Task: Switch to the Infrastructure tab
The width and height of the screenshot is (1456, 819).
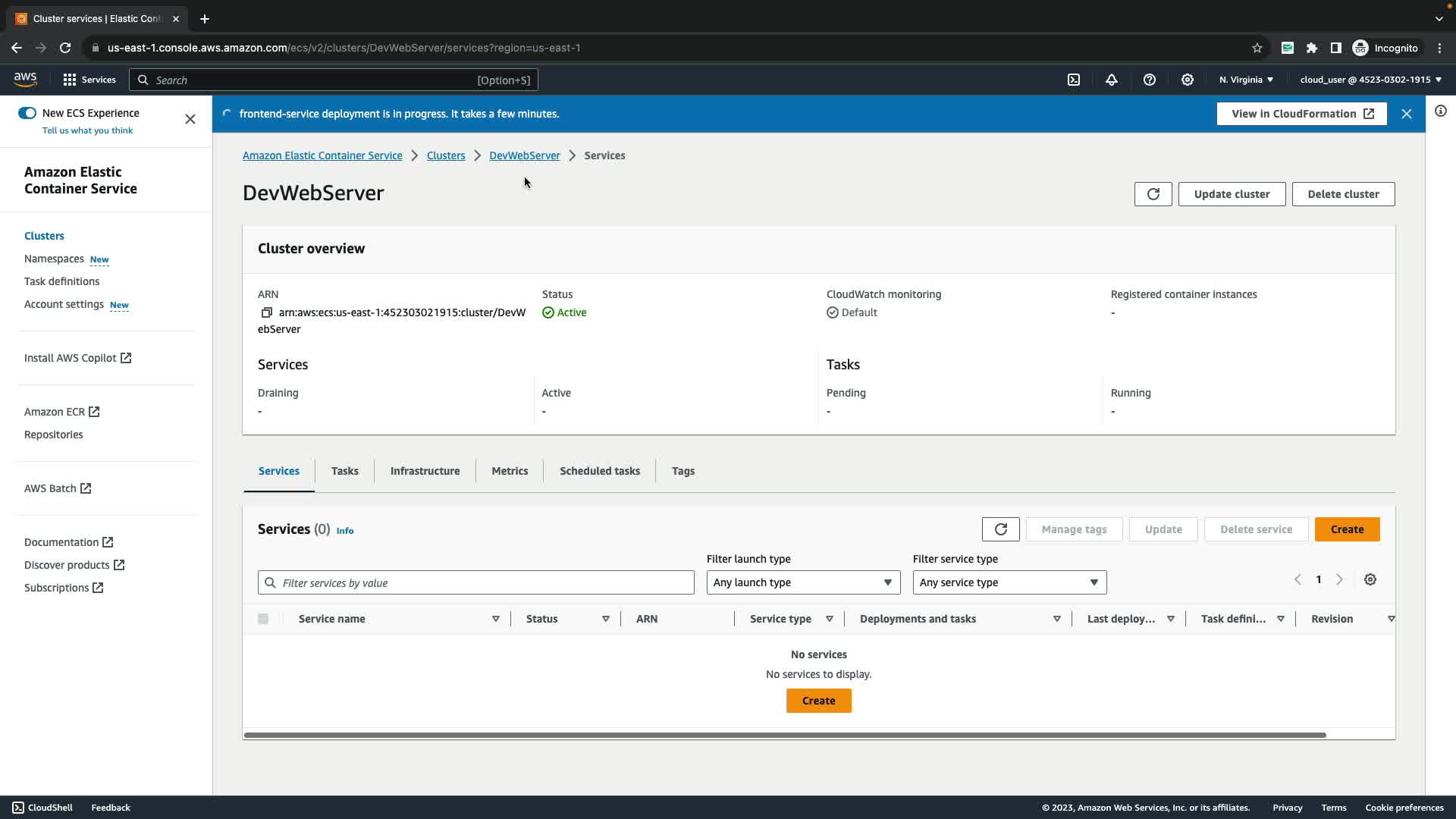Action: (425, 471)
